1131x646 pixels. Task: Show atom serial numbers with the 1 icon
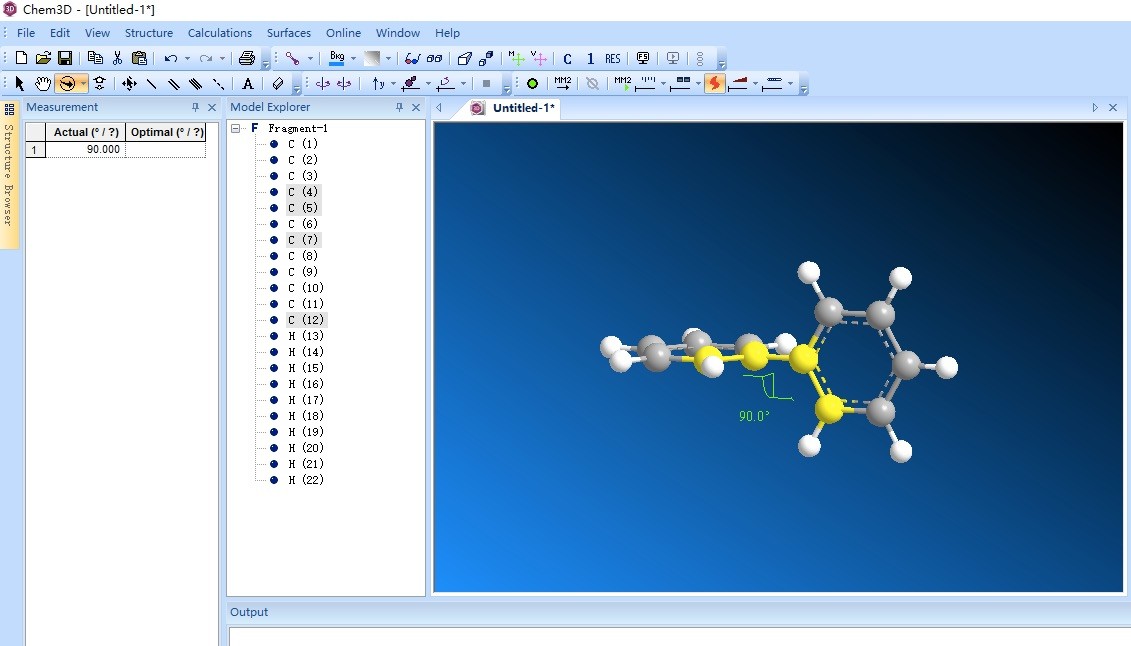[x=589, y=58]
